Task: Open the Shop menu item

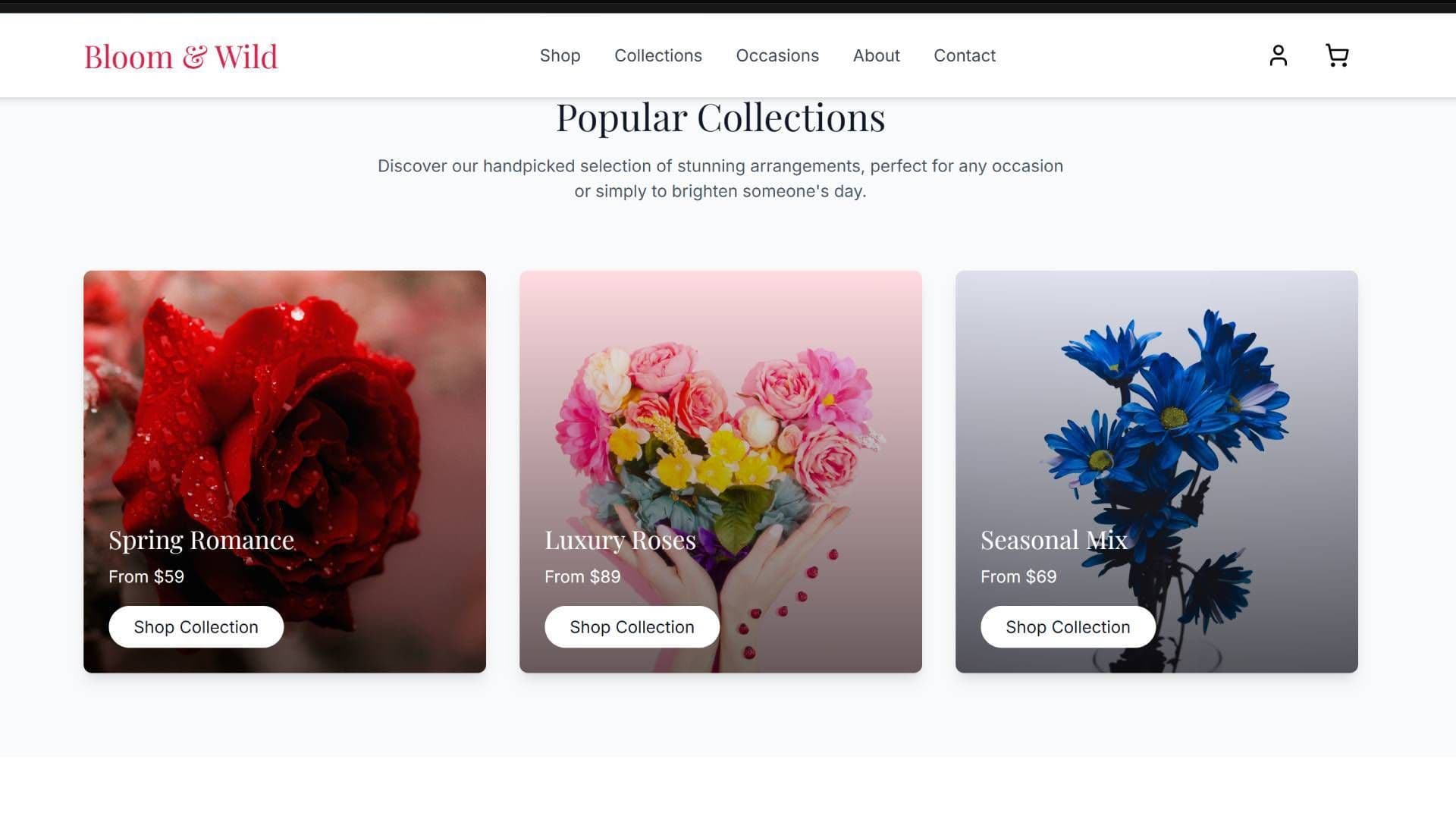Action: 560,55
